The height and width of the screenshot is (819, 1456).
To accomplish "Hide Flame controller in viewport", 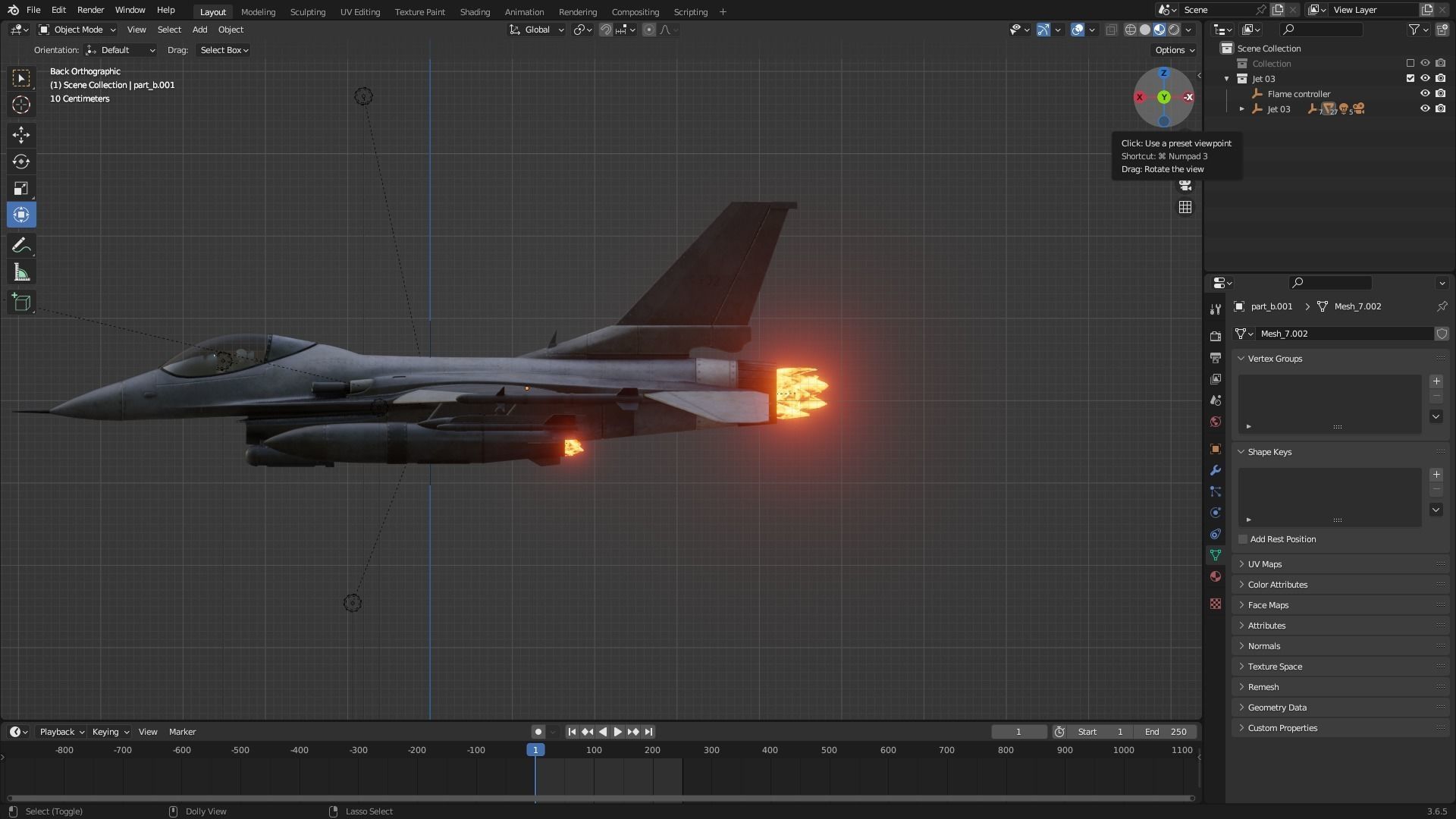I will coord(1425,93).
